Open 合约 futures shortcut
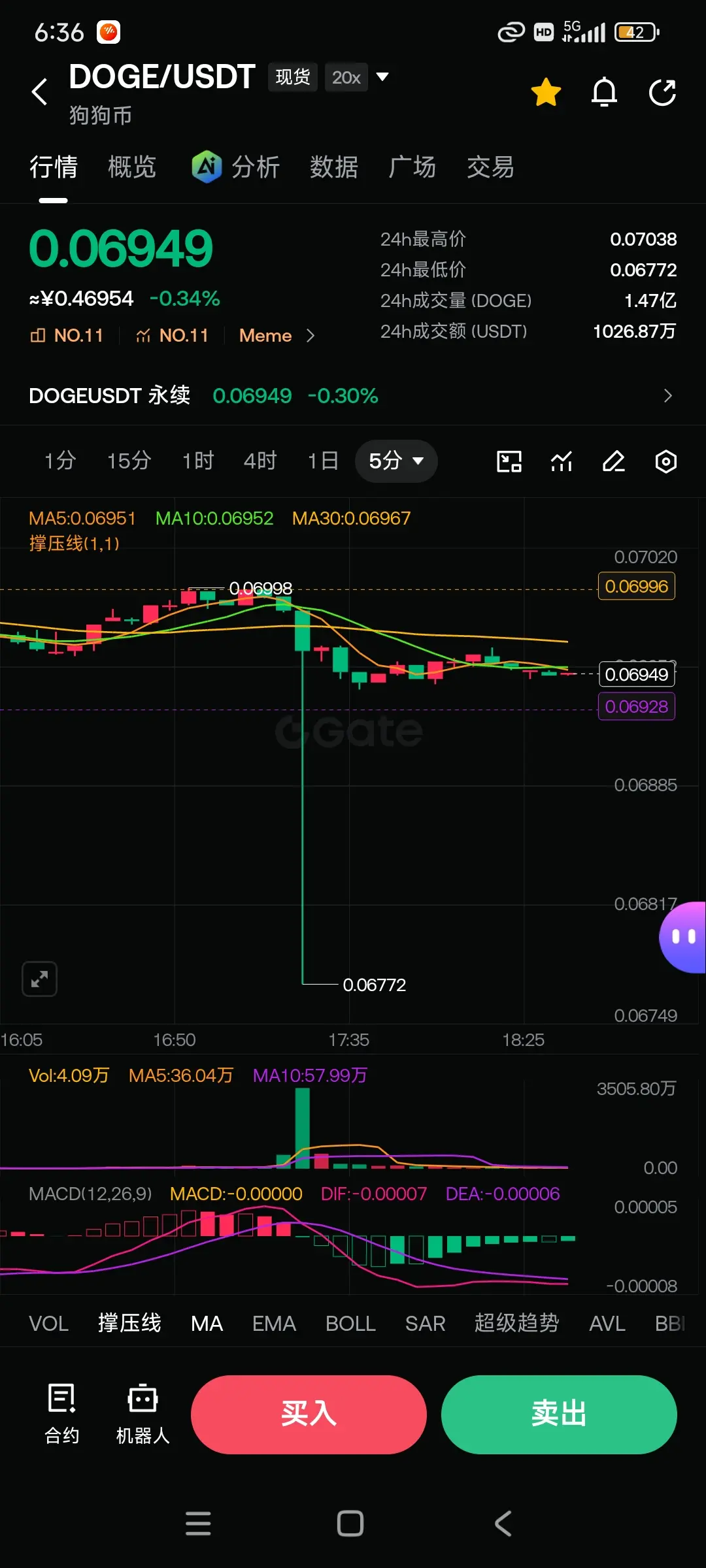This screenshot has width=706, height=1568. point(62,1414)
